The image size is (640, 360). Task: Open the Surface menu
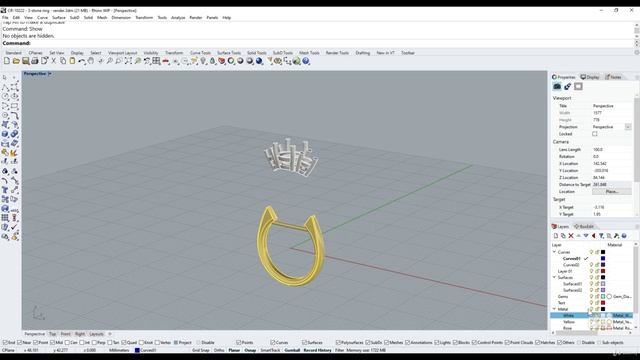click(x=59, y=18)
